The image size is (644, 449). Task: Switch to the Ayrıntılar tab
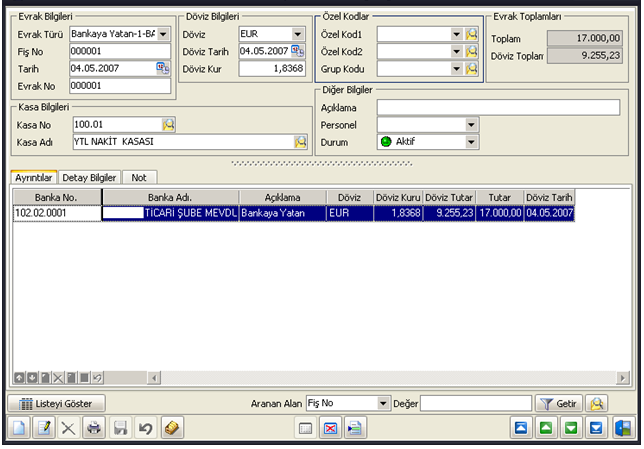coord(34,177)
